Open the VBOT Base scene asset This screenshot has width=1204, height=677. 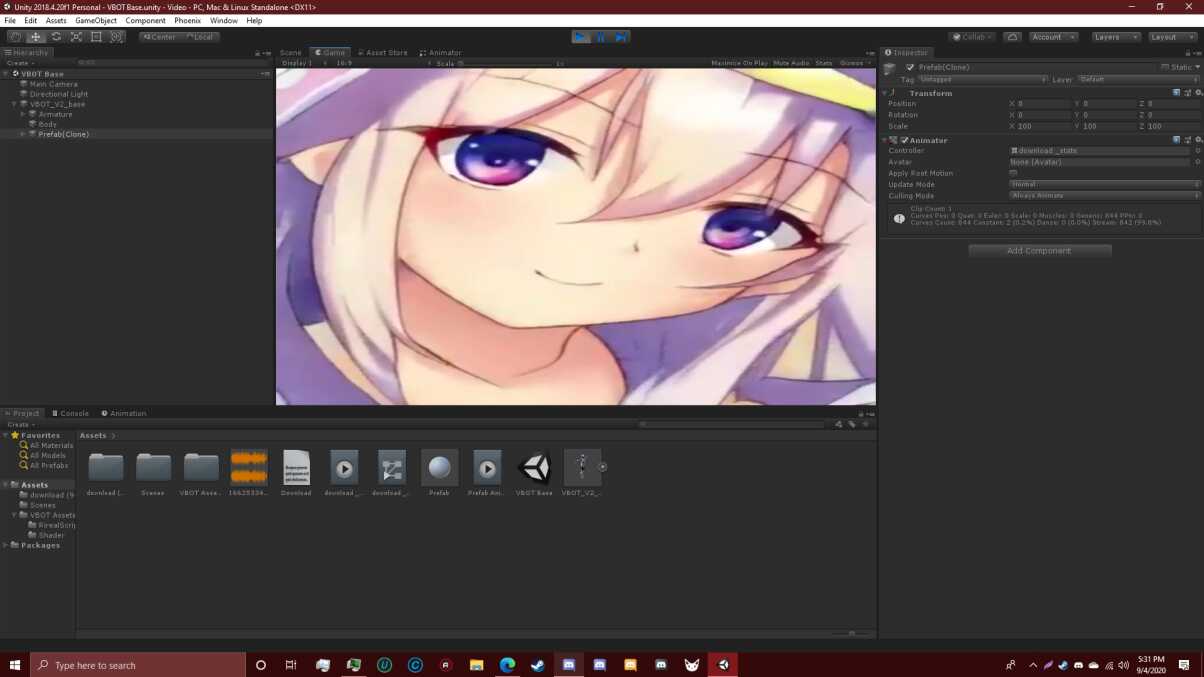(534, 468)
